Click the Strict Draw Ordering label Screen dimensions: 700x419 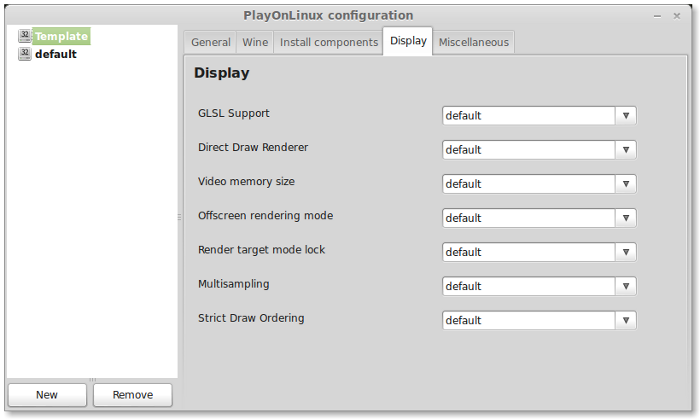pyautogui.click(x=251, y=318)
